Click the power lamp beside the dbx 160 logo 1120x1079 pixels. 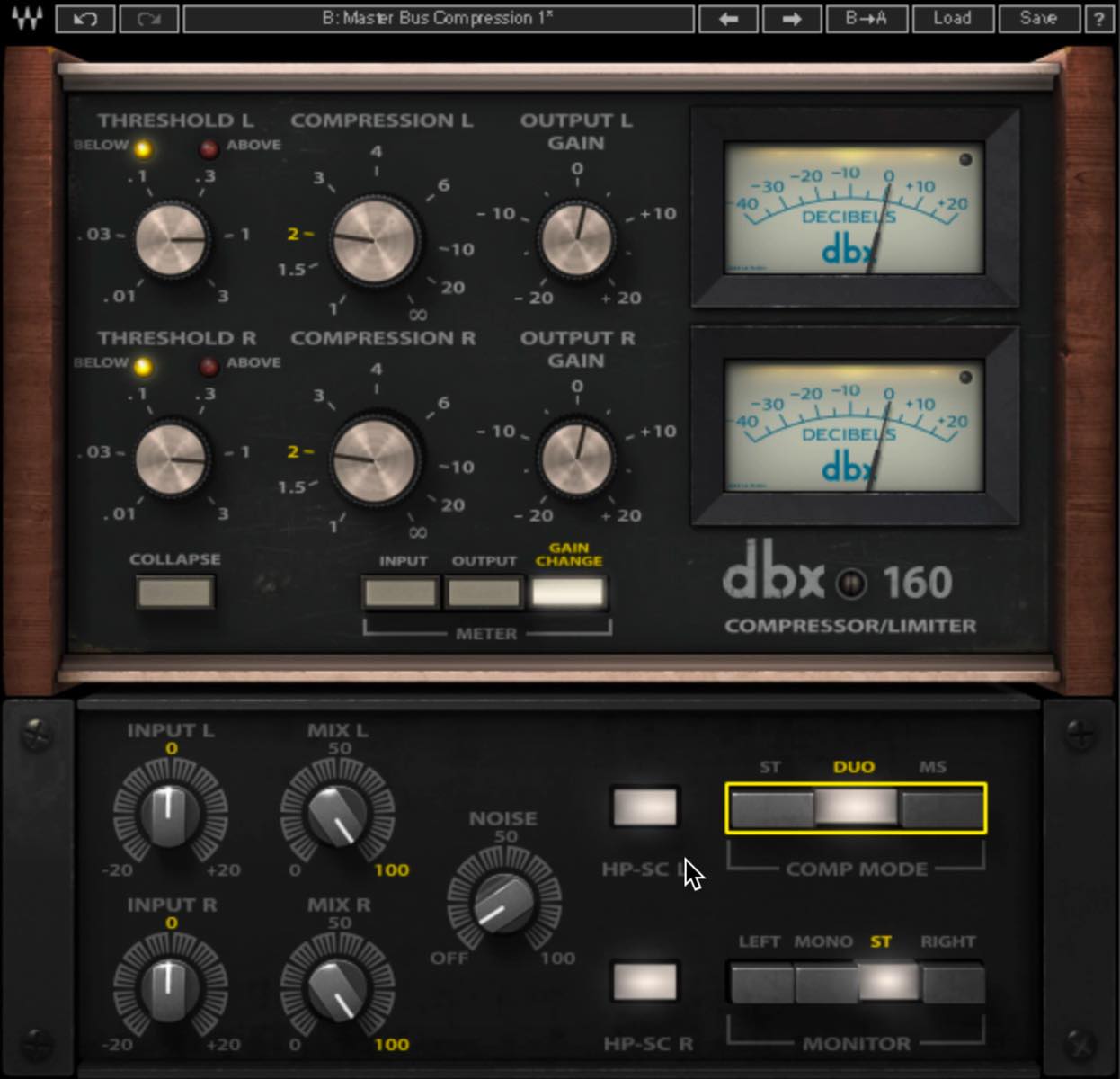(x=851, y=584)
